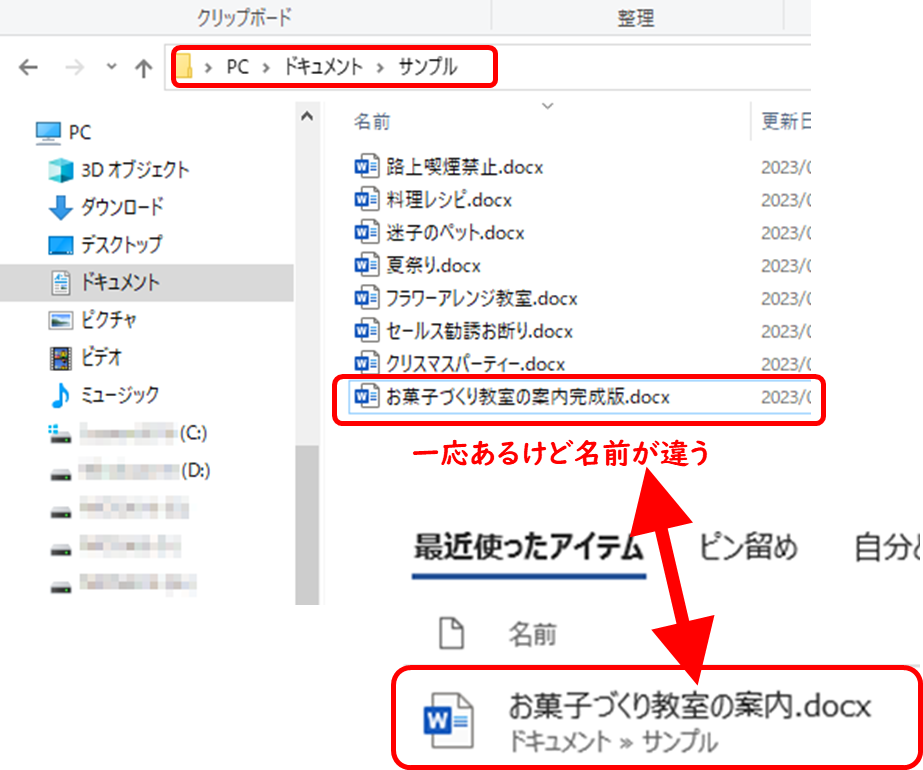Click the documents page icon in sidebar

[x=61, y=283]
